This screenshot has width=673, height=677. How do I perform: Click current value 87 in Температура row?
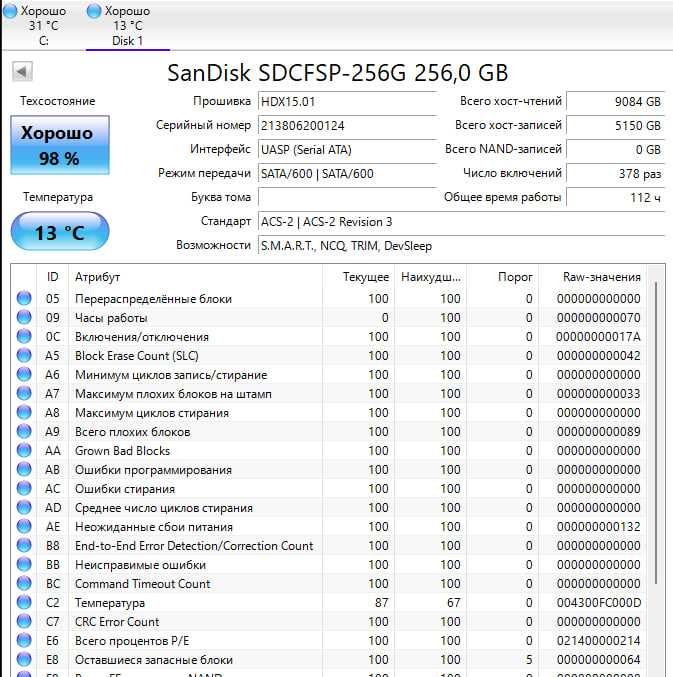click(381, 603)
